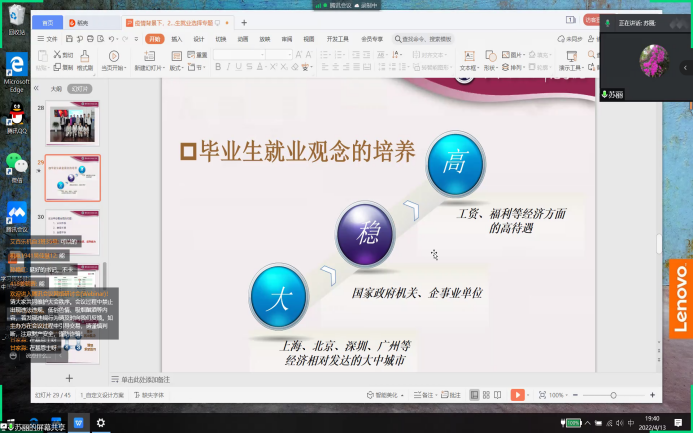Open Tencent Meeting desktop icon
This screenshot has height=433, width=693.
[x=16, y=216]
